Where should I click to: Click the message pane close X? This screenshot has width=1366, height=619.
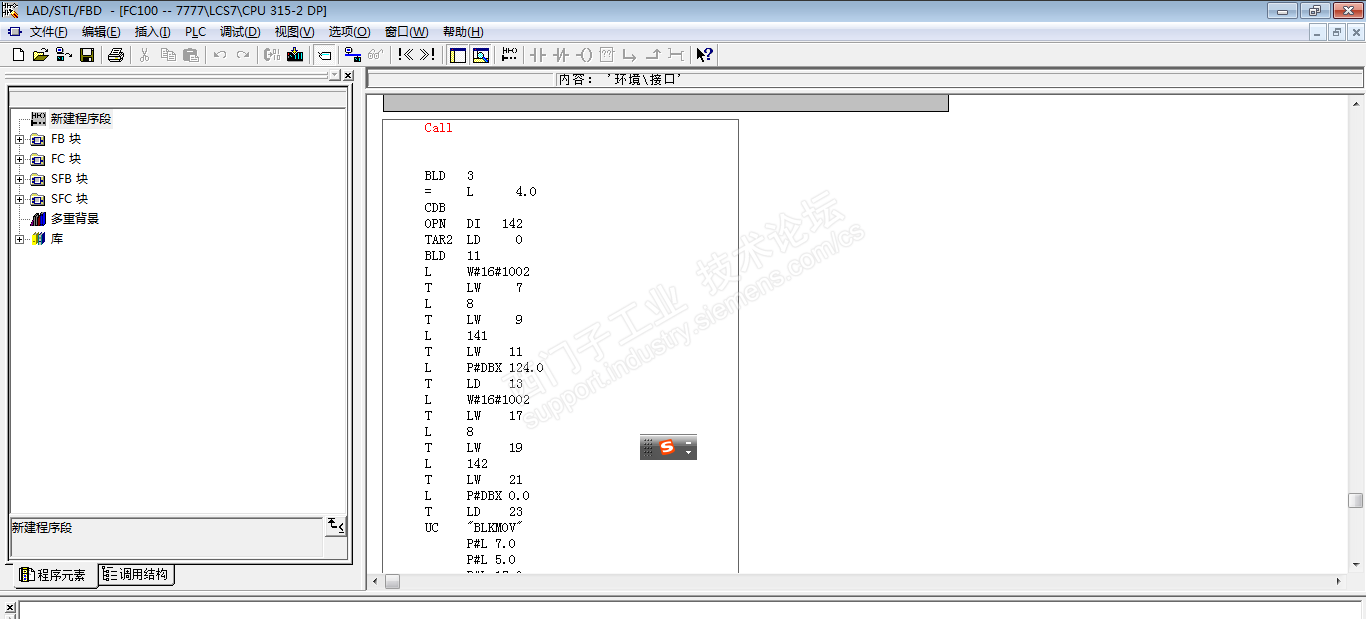point(10,608)
